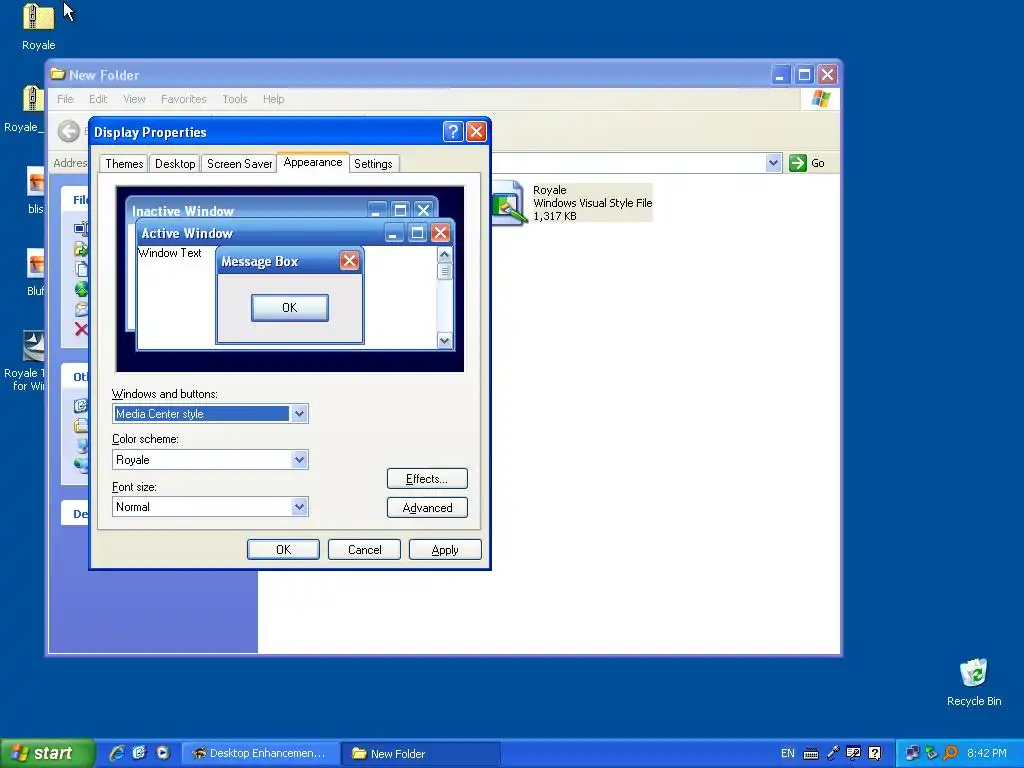Switch to Desktop Enhancements taskbar button
Viewport: 1024px width, 768px height.
[x=260, y=754]
